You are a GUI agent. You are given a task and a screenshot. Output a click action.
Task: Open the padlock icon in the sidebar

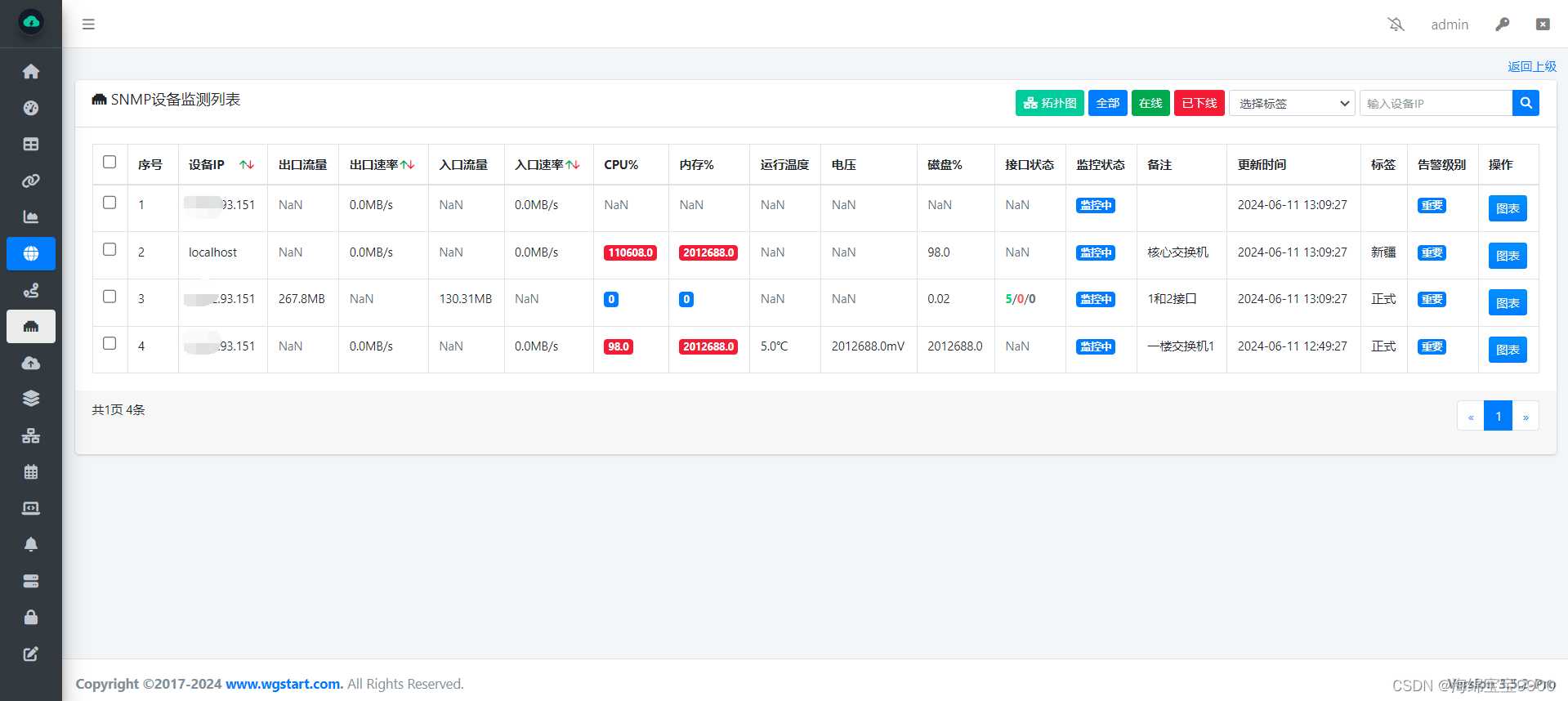[31, 617]
